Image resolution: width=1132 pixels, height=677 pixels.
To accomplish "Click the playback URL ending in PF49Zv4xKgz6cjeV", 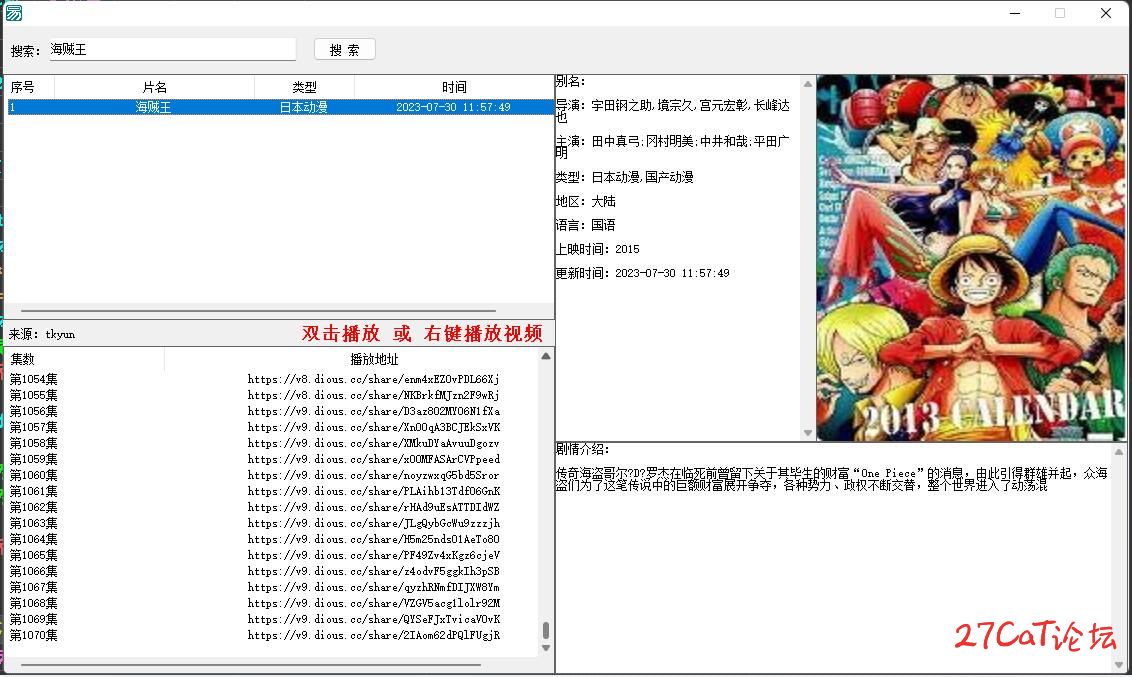I will (x=373, y=555).
